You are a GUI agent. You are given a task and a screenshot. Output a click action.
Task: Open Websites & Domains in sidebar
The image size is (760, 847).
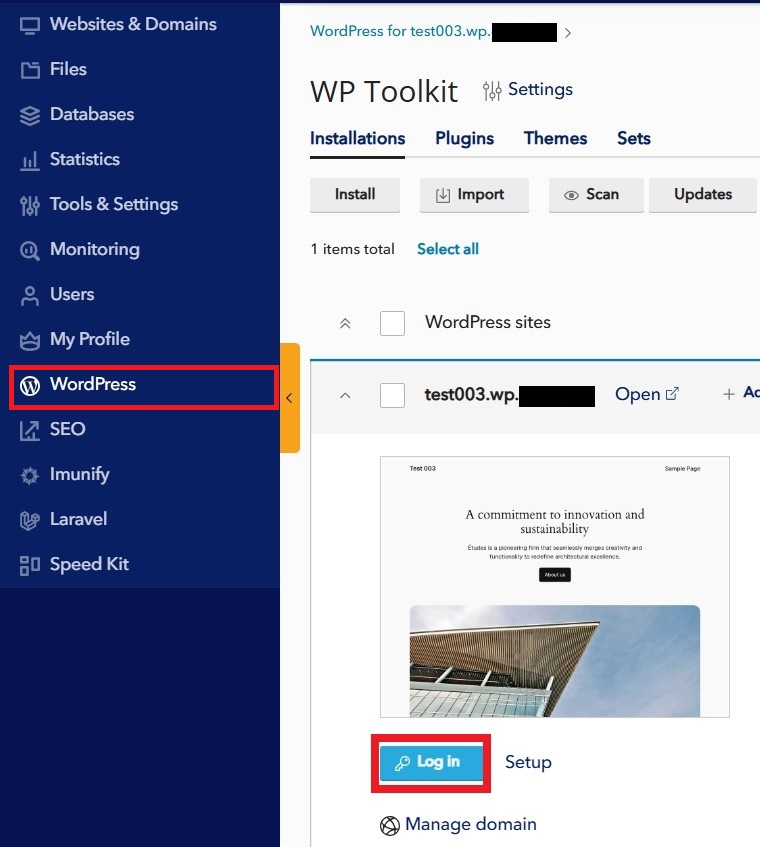(133, 24)
